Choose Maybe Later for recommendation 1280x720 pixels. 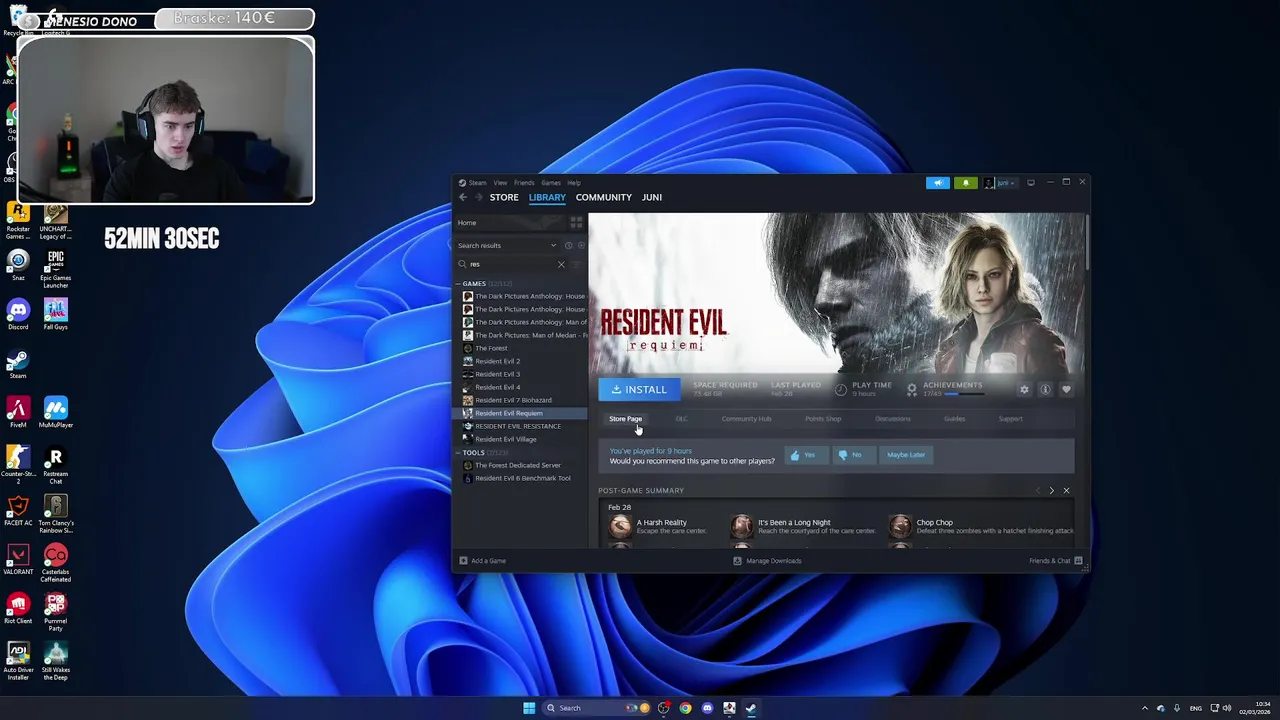tap(906, 455)
